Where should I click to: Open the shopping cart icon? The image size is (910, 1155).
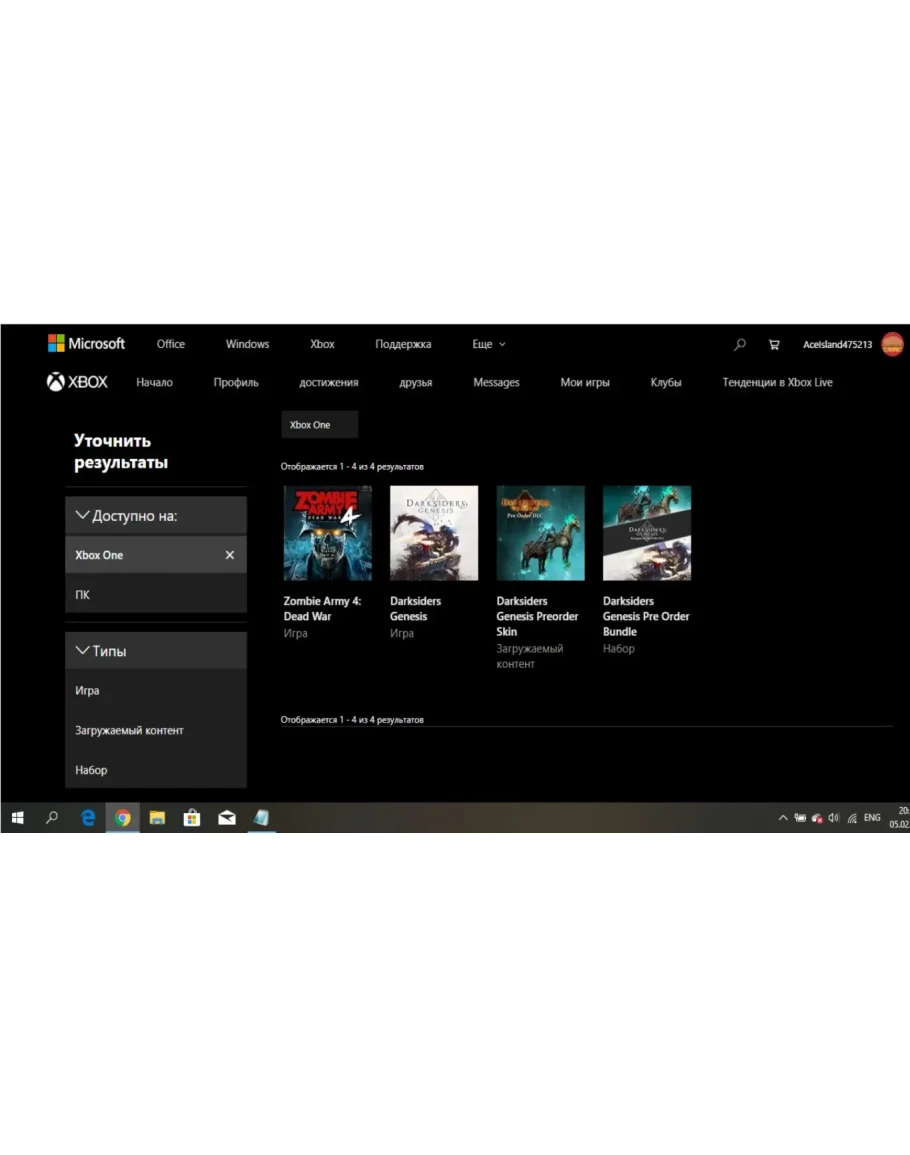pos(774,345)
